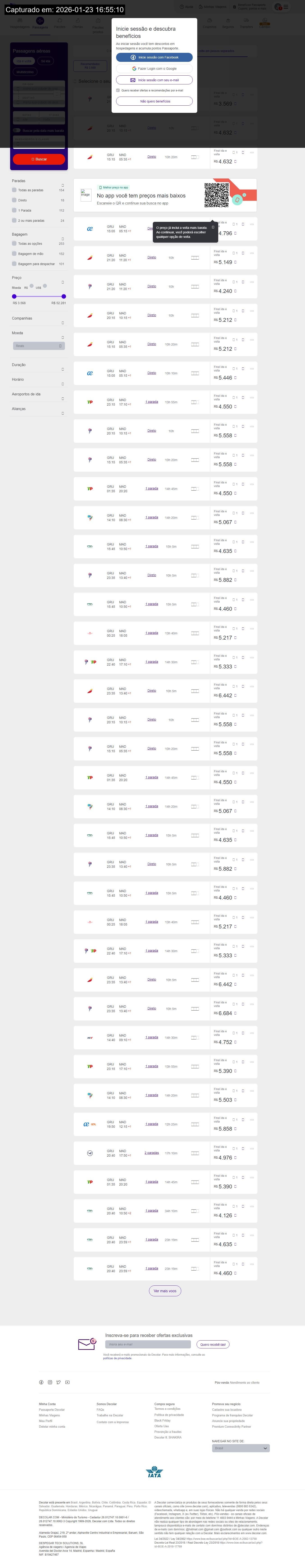Open Decolar's Facebook page from footer

pos(41,1382)
